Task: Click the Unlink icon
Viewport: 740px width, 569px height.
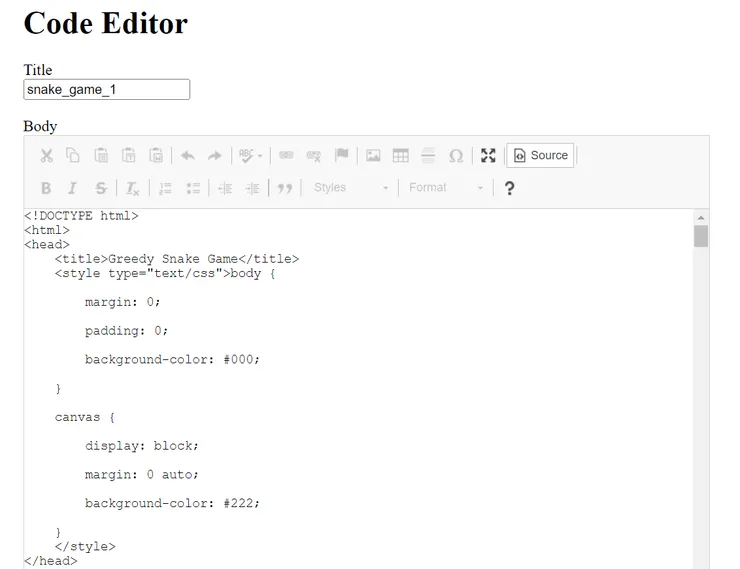Action: tap(313, 156)
